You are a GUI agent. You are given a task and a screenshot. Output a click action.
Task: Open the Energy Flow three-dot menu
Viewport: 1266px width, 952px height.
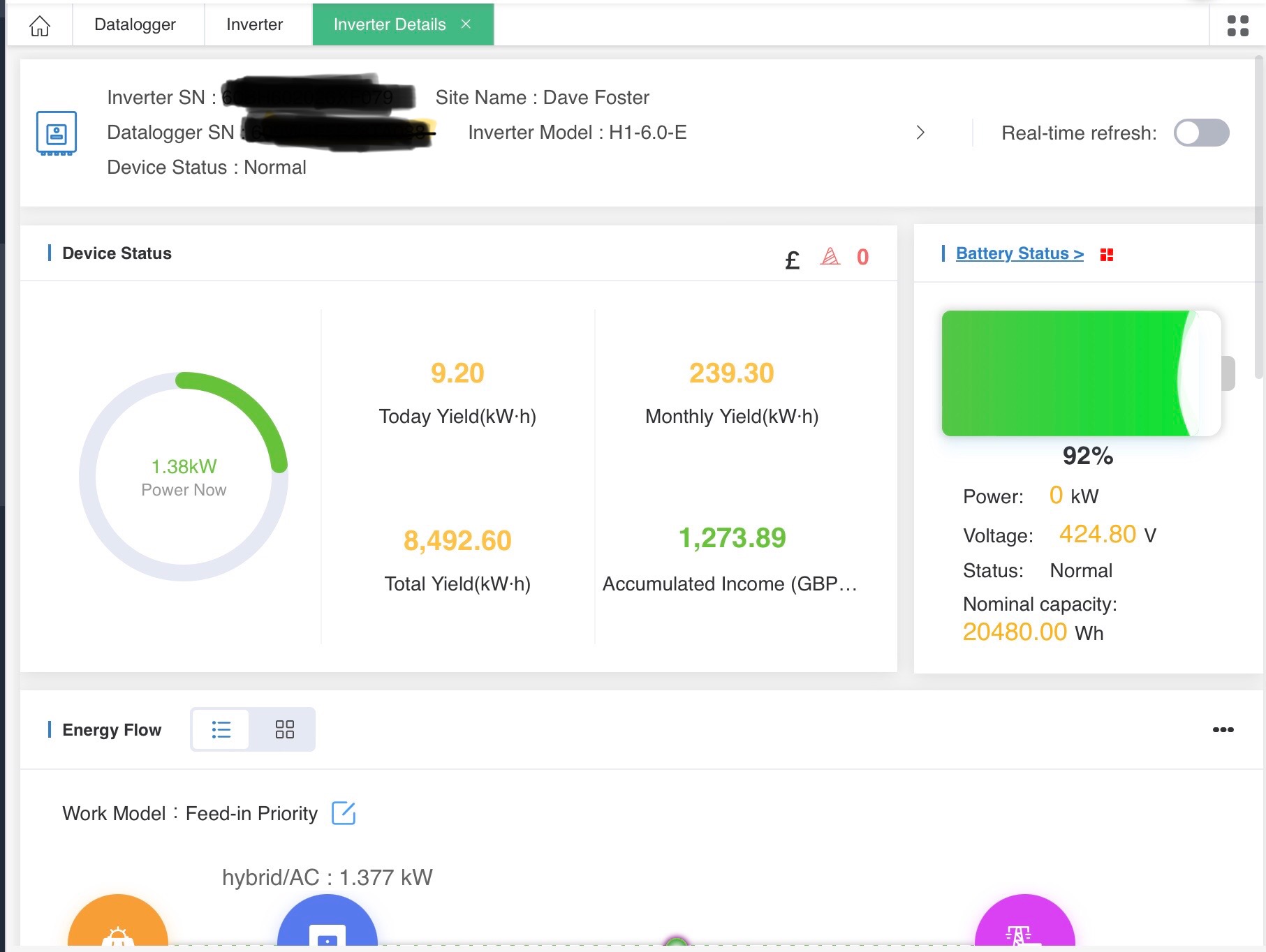(1223, 729)
